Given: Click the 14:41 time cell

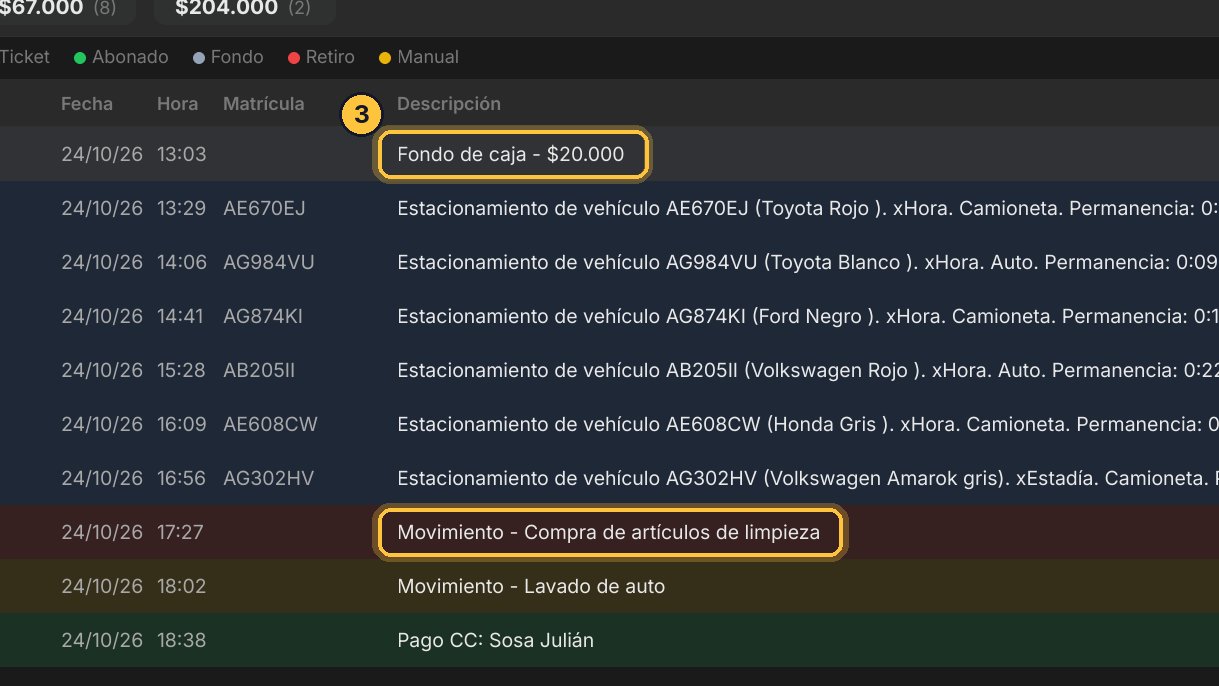Looking at the screenshot, I should coord(180,316).
